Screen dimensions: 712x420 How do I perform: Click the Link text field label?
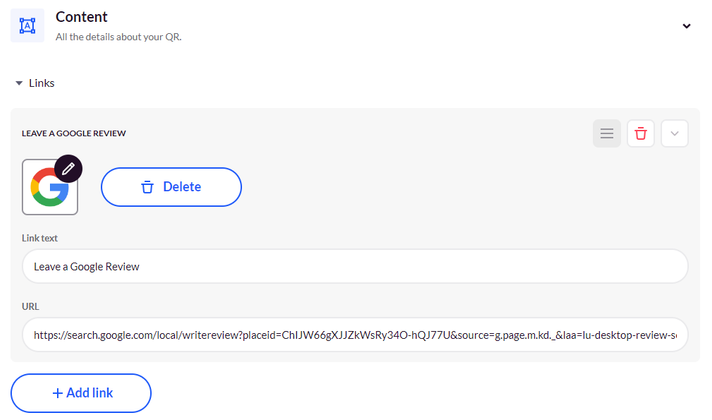40,238
